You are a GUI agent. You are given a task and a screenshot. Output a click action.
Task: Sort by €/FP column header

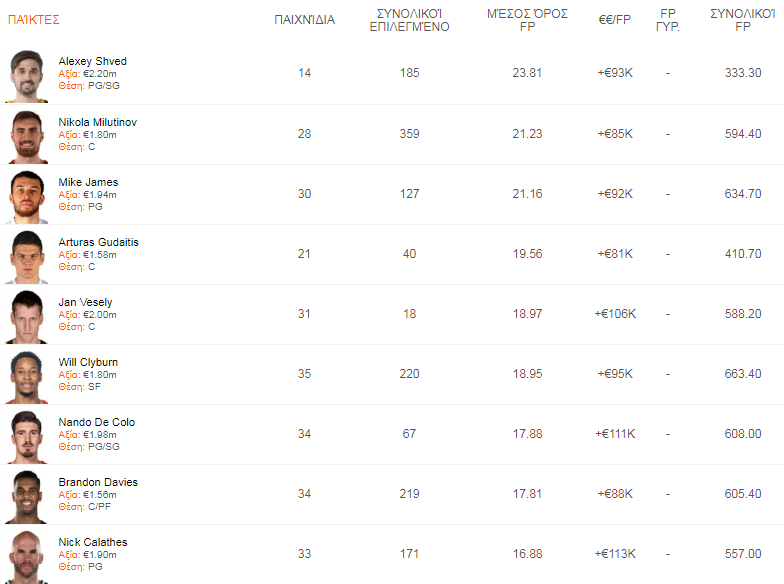coord(614,20)
